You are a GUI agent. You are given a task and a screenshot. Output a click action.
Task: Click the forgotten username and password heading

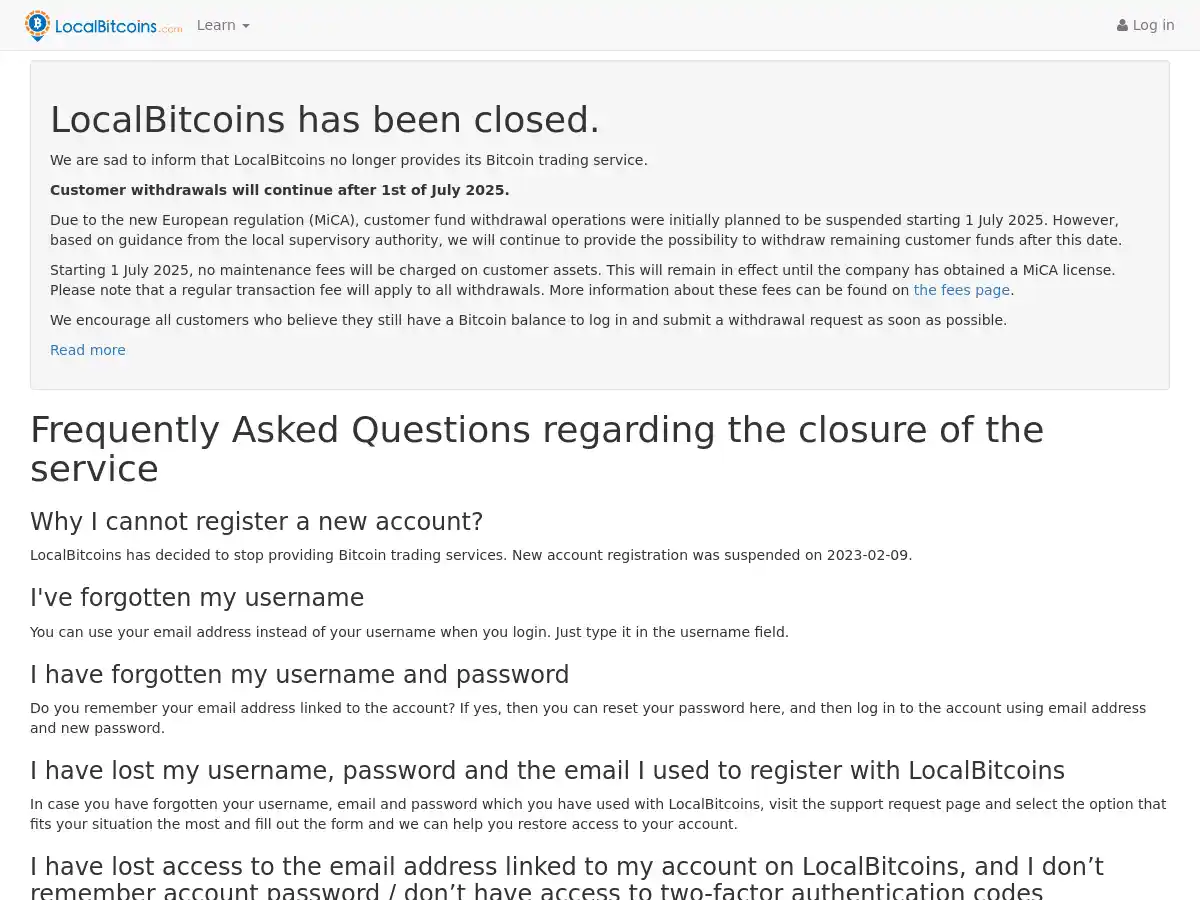(300, 674)
